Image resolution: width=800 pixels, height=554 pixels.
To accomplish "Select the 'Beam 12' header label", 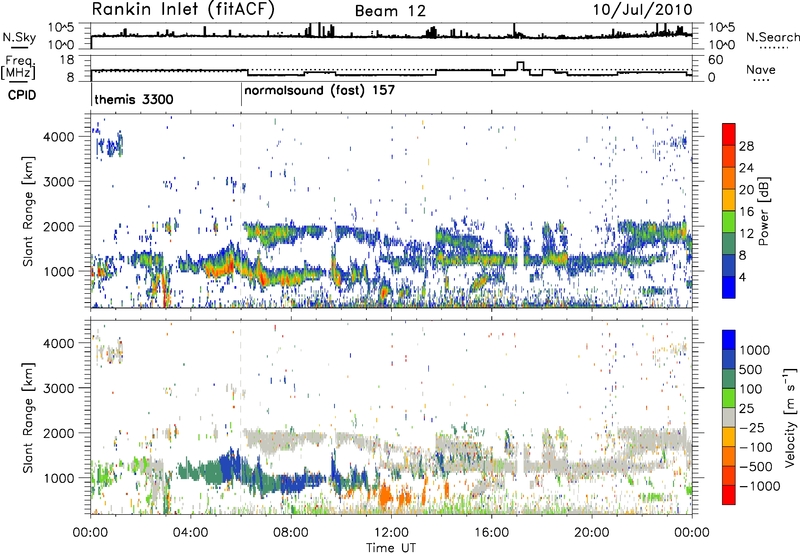I will pyautogui.click(x=390, y=11).
